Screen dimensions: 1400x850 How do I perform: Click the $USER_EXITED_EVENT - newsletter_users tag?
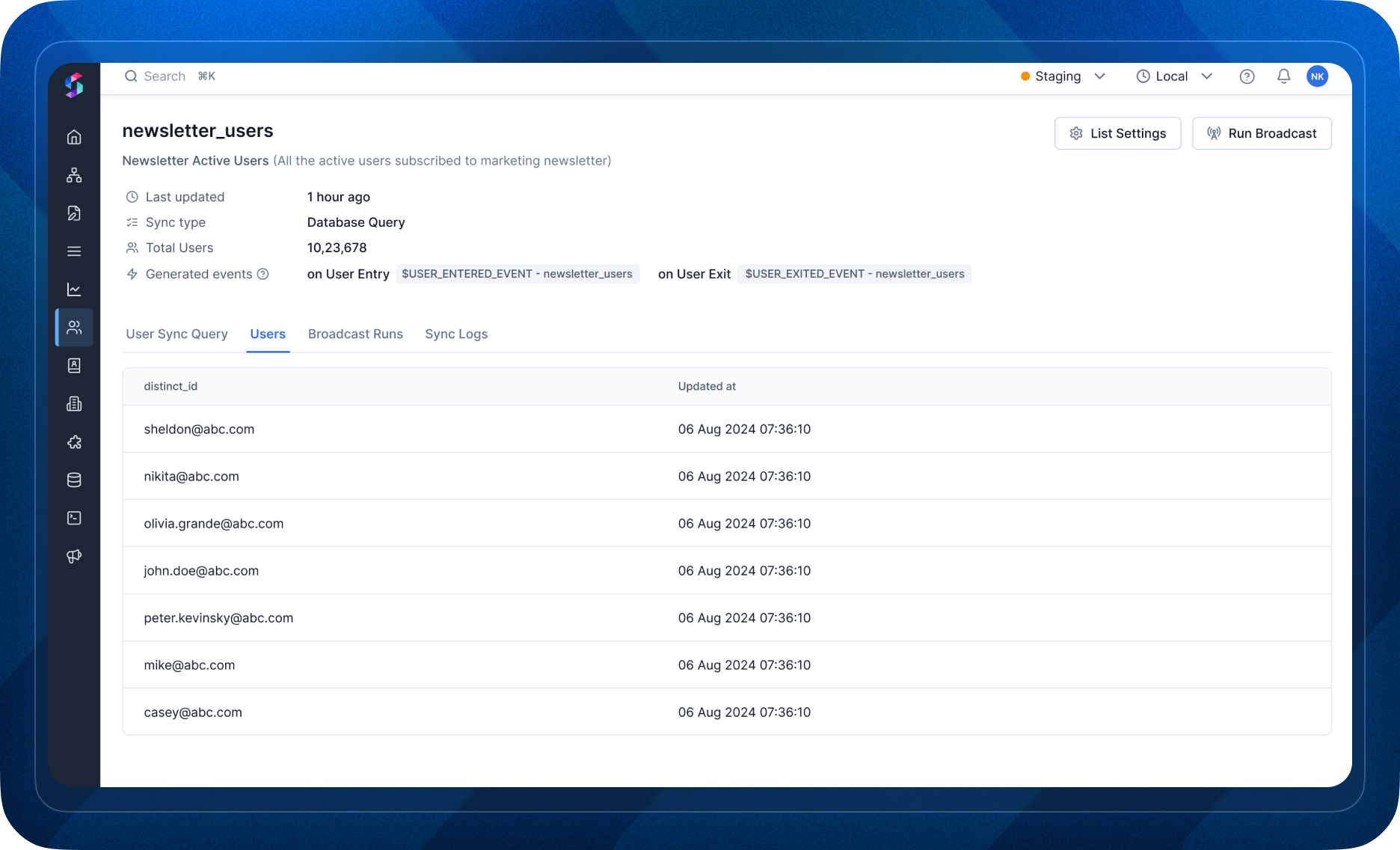[854, 274]
